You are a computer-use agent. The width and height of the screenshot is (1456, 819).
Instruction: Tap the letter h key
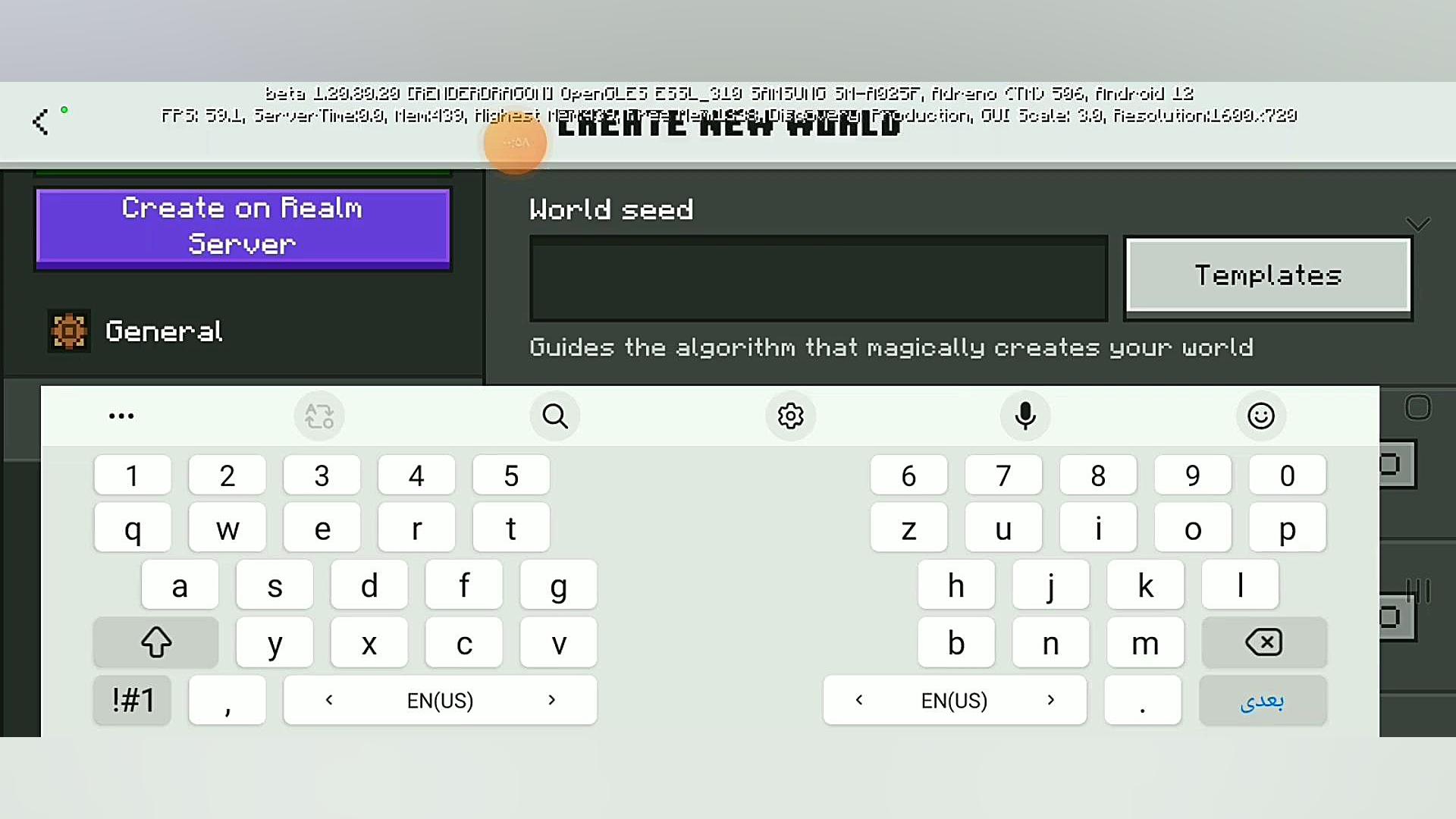pyautogui.click(x=956, y=585)
